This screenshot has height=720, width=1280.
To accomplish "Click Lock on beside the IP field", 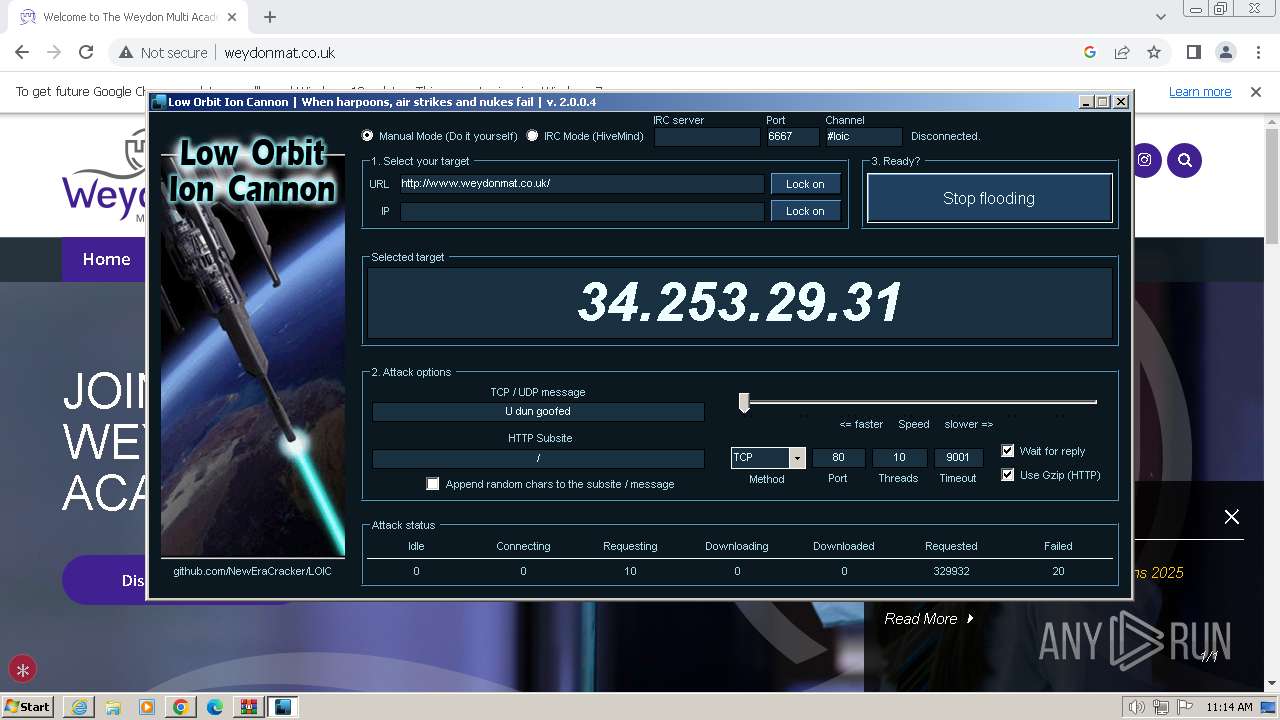I will point(805,211).
